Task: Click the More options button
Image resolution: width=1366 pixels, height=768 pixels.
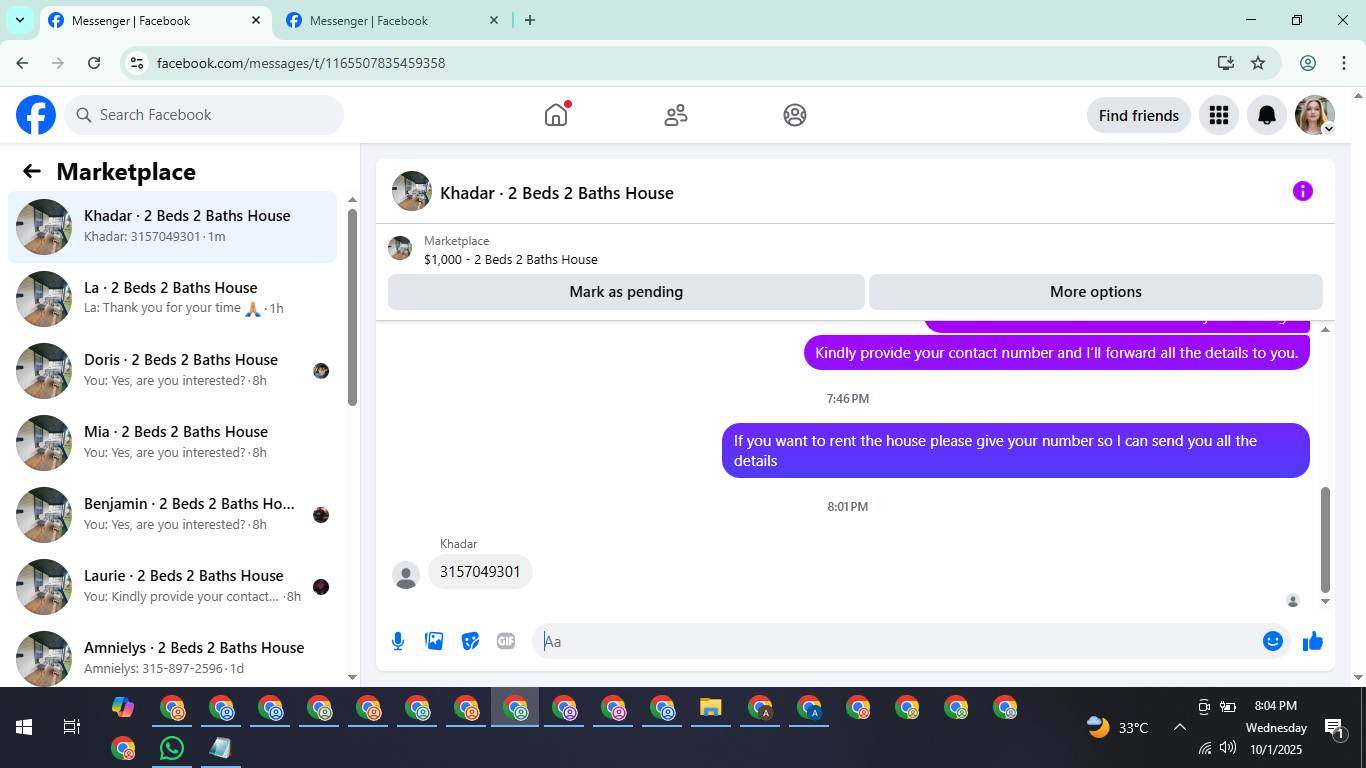Action: coord(1096,292)
